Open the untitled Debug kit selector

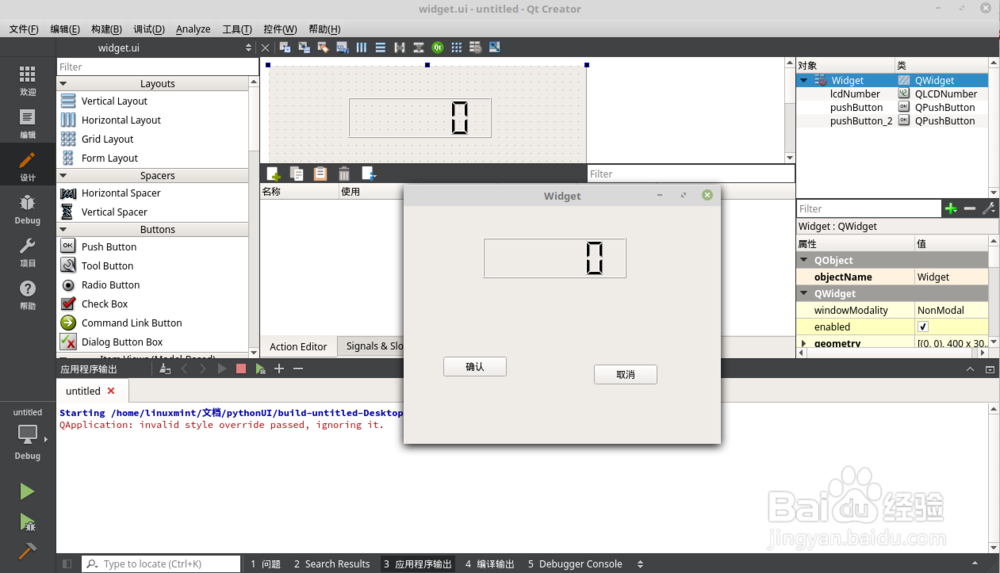click(x=27, y=434)
